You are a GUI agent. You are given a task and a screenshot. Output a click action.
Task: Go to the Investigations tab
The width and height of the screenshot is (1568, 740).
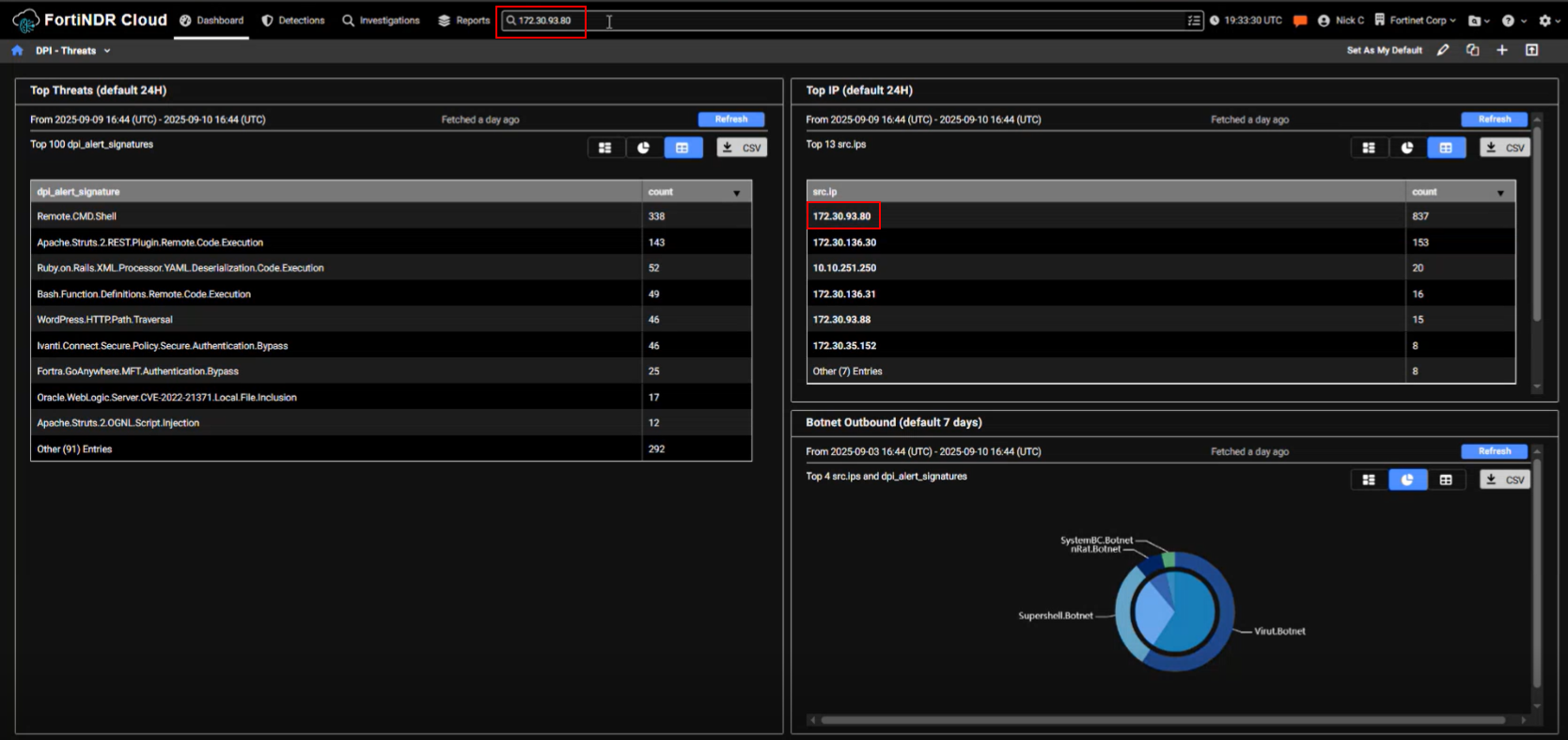tap(381, 21)
